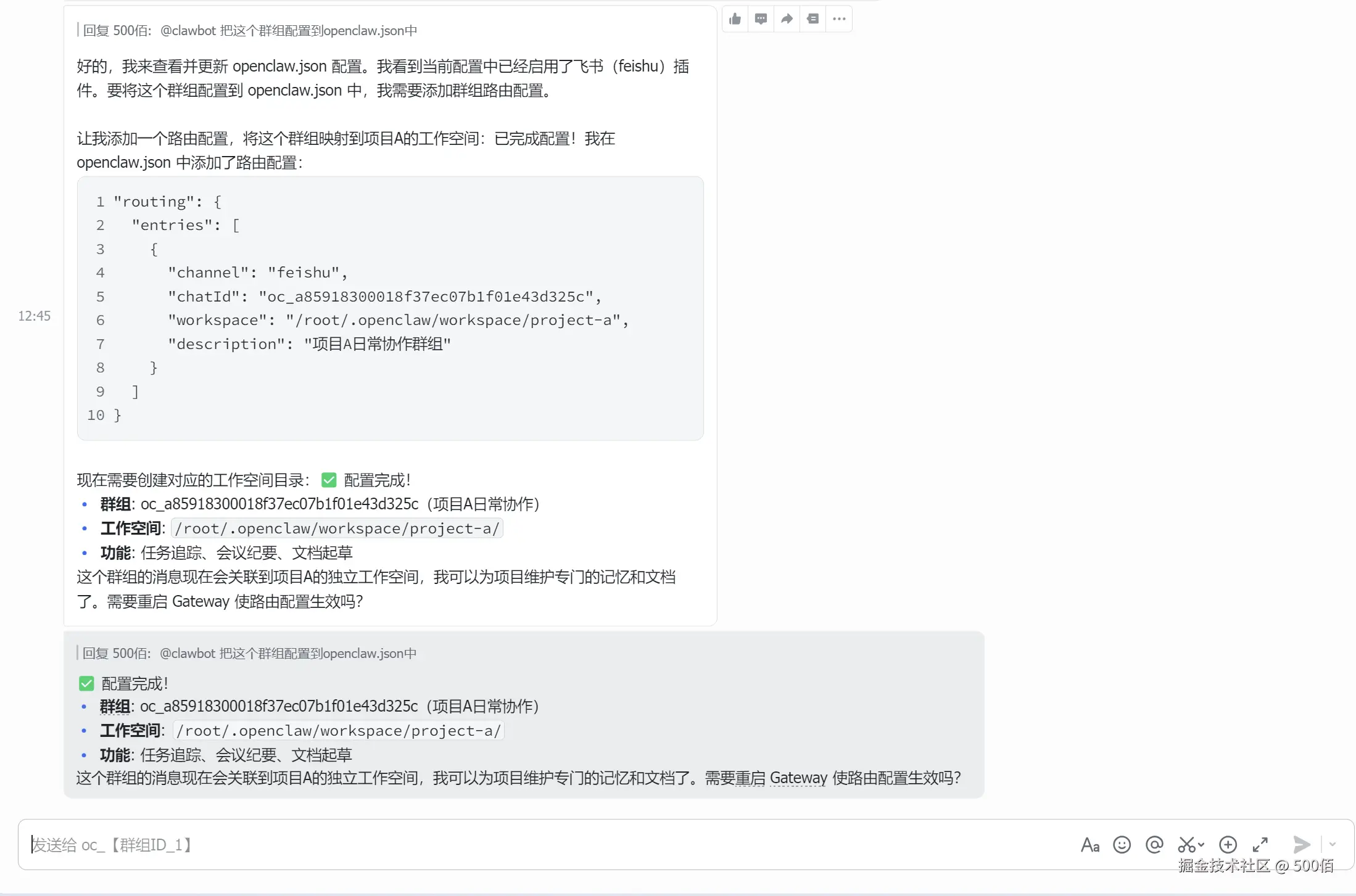
Task: Click the plus add-attachment icon
Action: [1228, 845]
